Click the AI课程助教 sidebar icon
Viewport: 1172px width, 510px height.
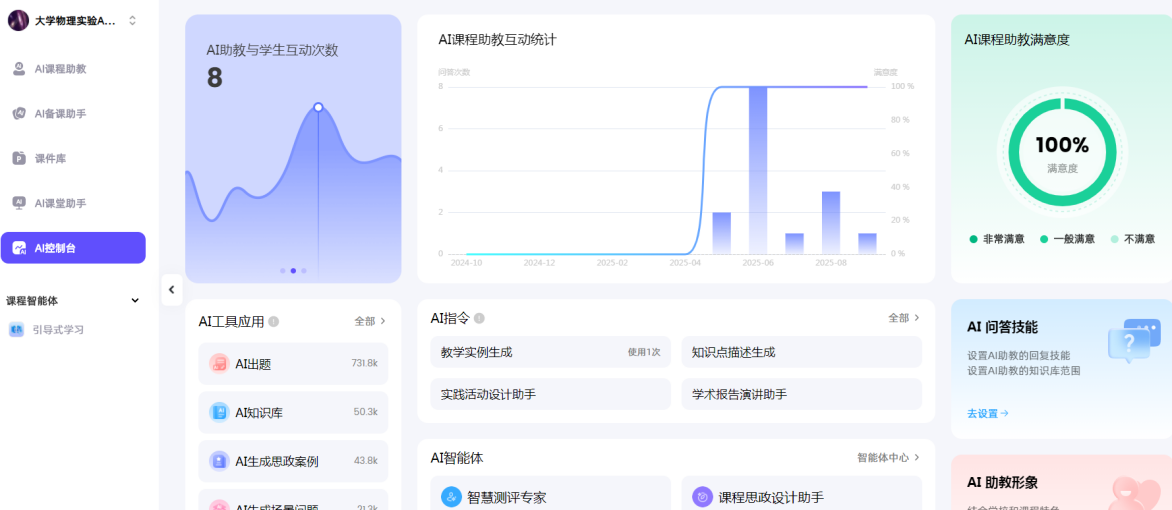(x=19, y=69)
